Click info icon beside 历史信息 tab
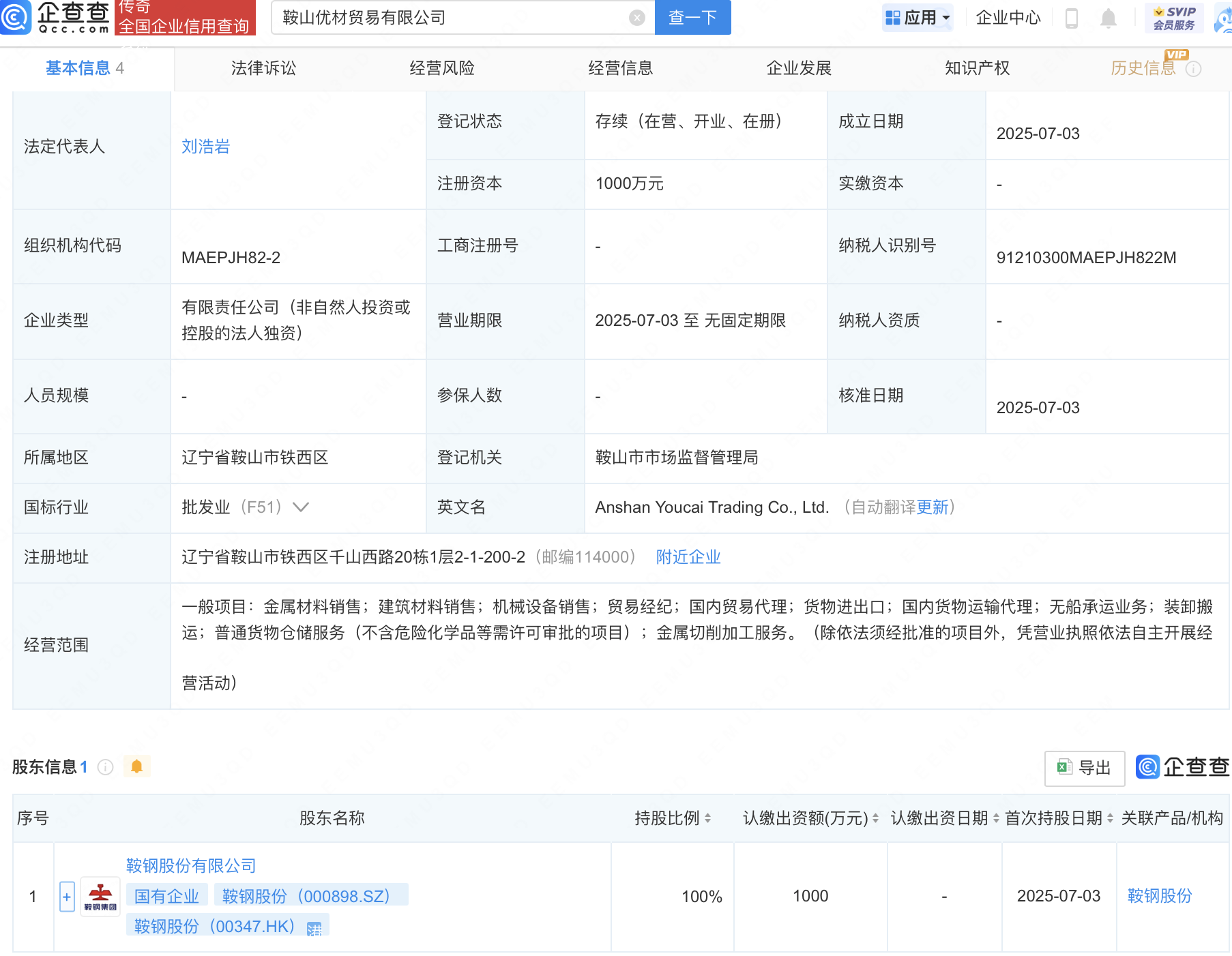This screenshot has width=1232, height=956. (x=1193, y=69)
